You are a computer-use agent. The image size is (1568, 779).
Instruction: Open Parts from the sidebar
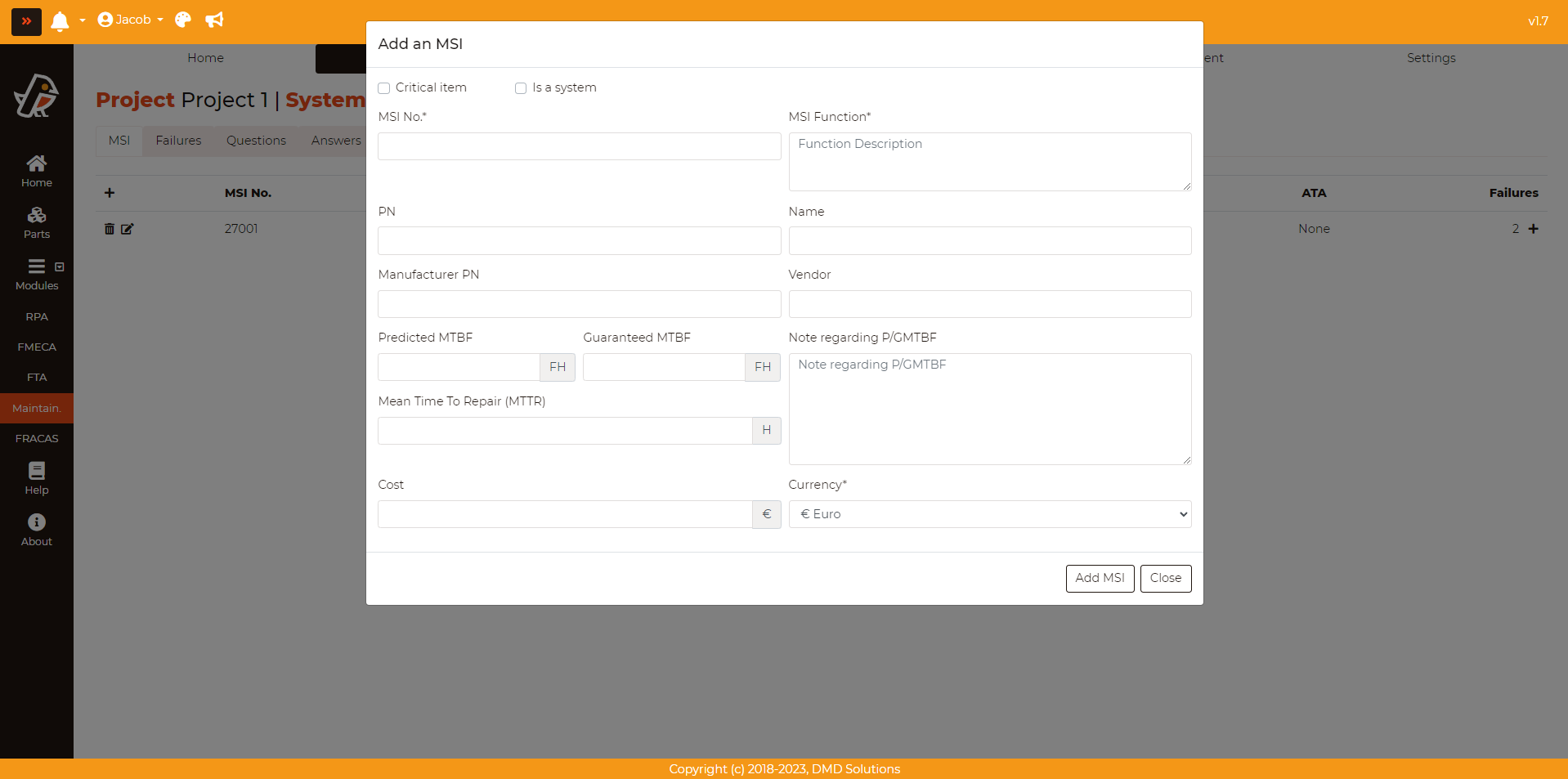tap(37, 222)
